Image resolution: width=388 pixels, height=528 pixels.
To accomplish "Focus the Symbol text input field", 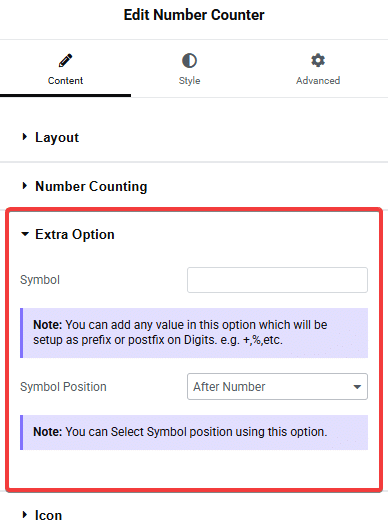I will click(277, 280).
